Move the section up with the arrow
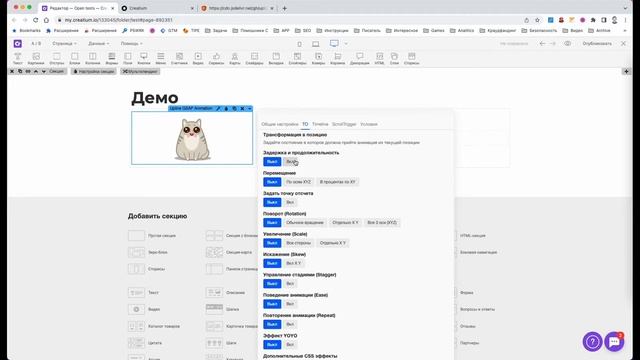 36,71
